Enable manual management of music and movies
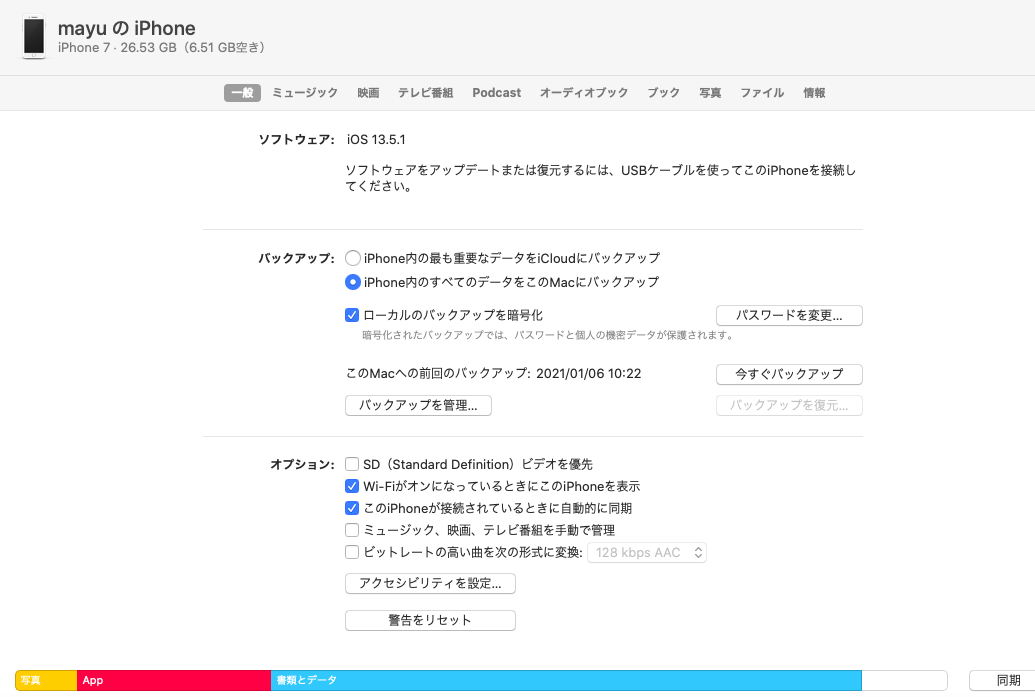The width and height of the screenshot is (1035, 697). pos(352,530)
